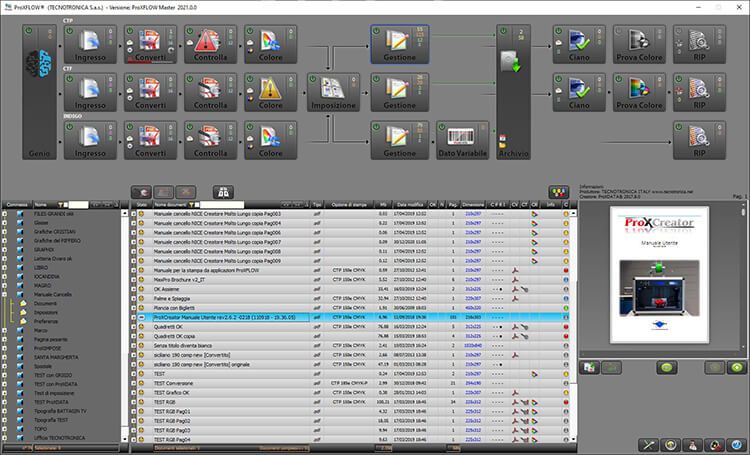
Task: Sort by the Commessa column header
Action: [17, 205]
